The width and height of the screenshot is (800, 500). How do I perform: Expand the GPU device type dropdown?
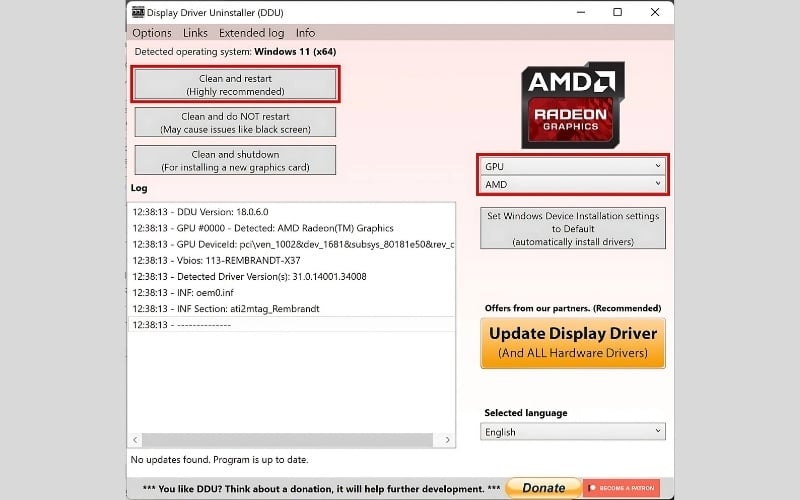click(x=573, y=165)
